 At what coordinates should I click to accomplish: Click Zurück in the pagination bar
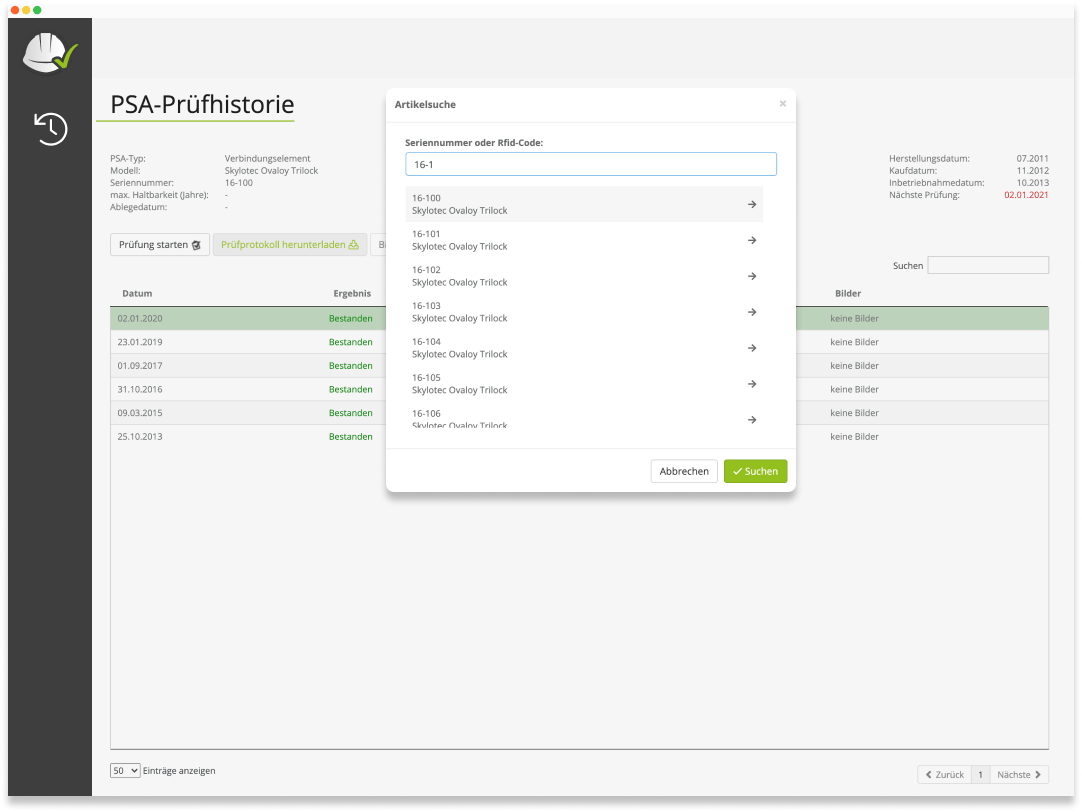[x=943, y=774]
